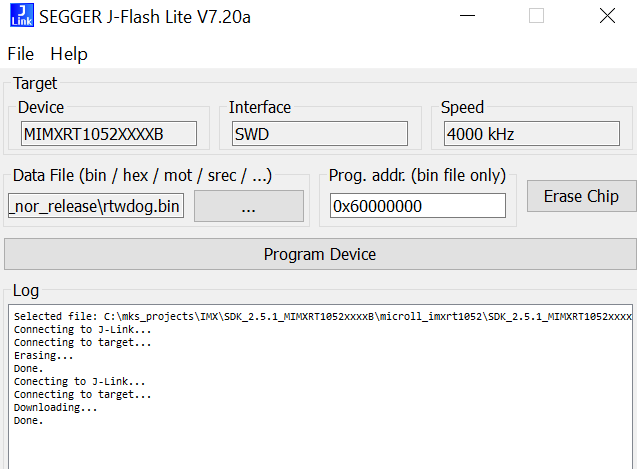This screenshot has width=637, height=469.
Task: Open the Help menu
Action: click(x=69, y=54)
